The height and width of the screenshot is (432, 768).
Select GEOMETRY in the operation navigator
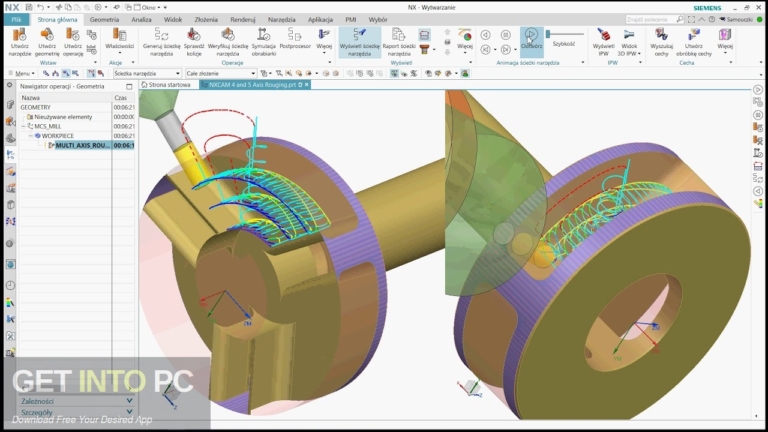(35, 107)
